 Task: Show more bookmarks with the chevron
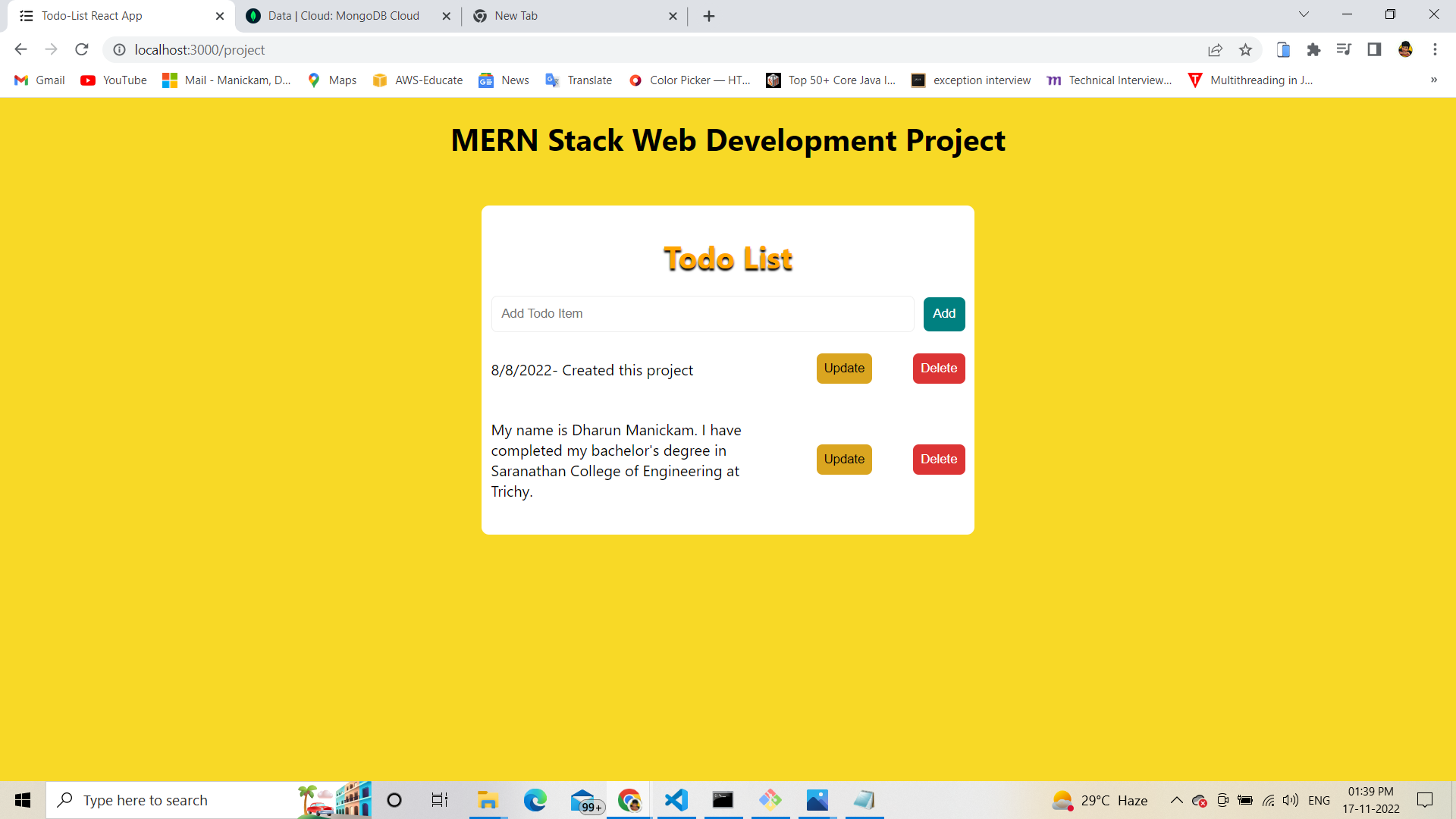pyautogui.click(x=1433, y=80)
